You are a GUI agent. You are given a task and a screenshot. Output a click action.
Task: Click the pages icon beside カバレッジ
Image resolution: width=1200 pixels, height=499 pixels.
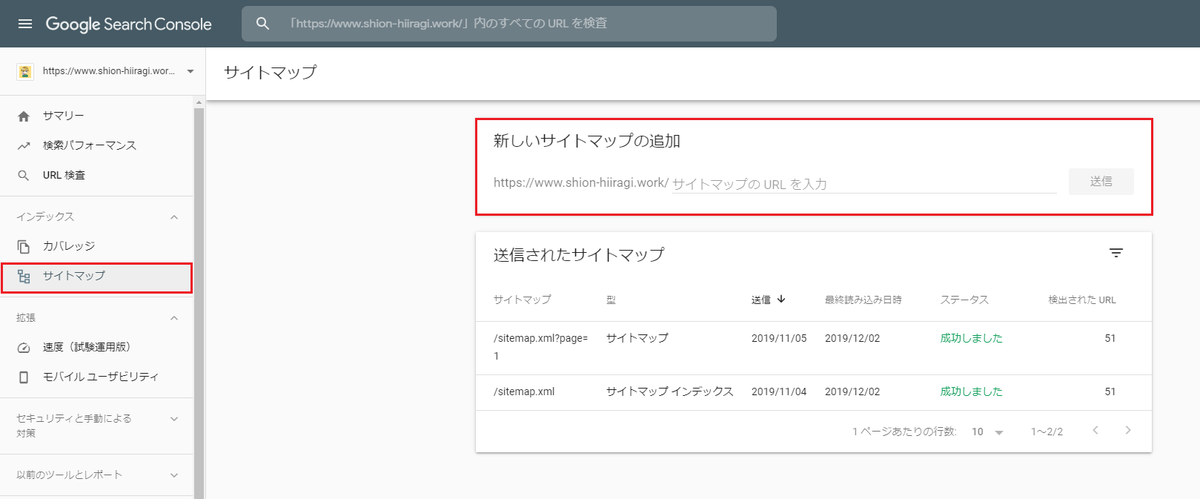click(24, 246)
